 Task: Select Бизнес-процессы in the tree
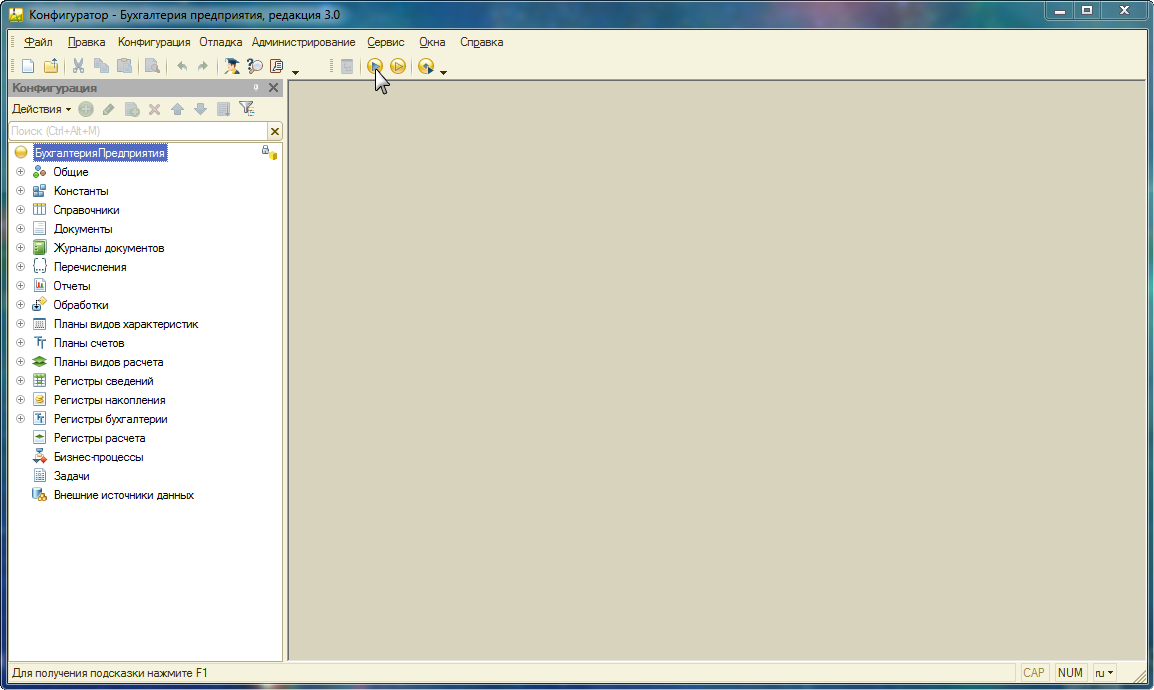point(99,458)
